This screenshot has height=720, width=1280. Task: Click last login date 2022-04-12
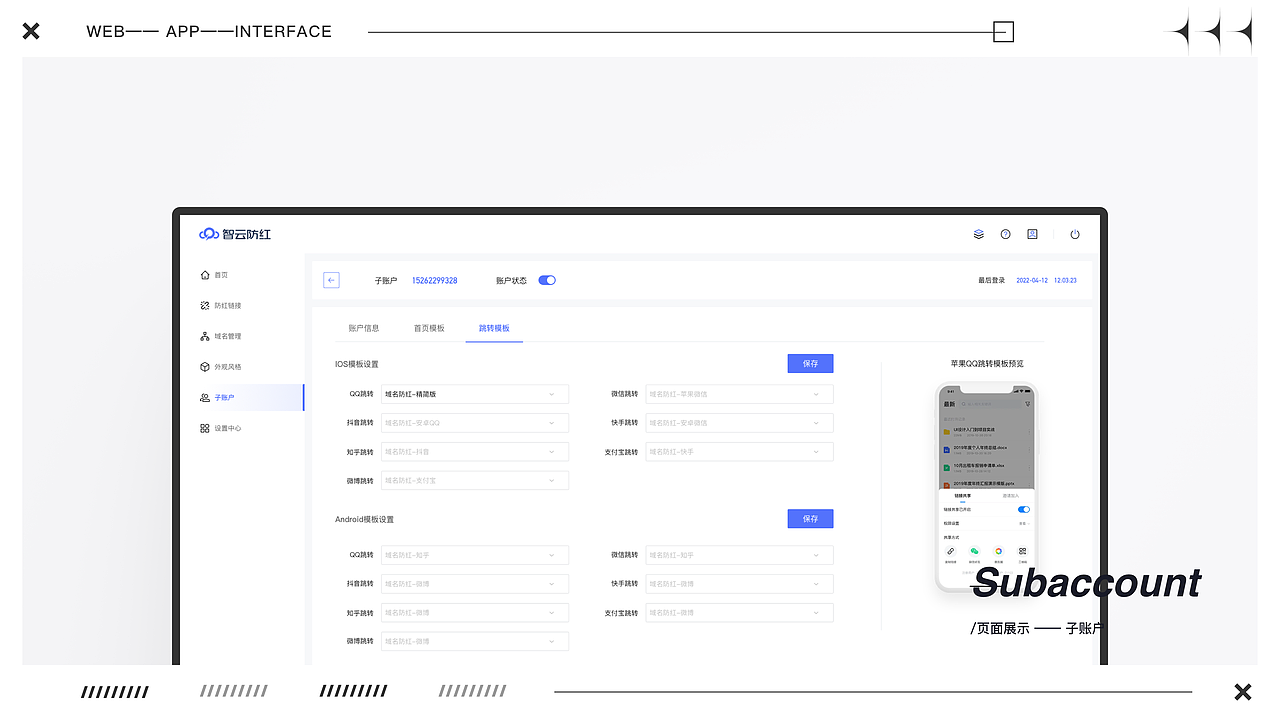[x=1032, y=281]
